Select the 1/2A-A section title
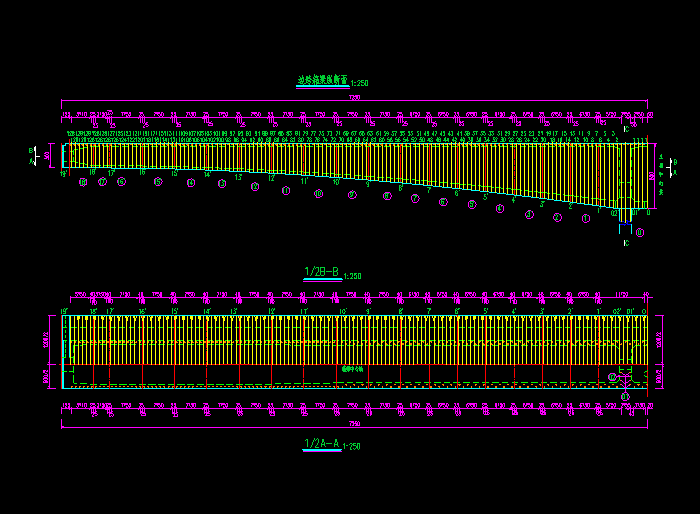Image resolution: width=700 pixels, height=514 pixels. point(321,443)
